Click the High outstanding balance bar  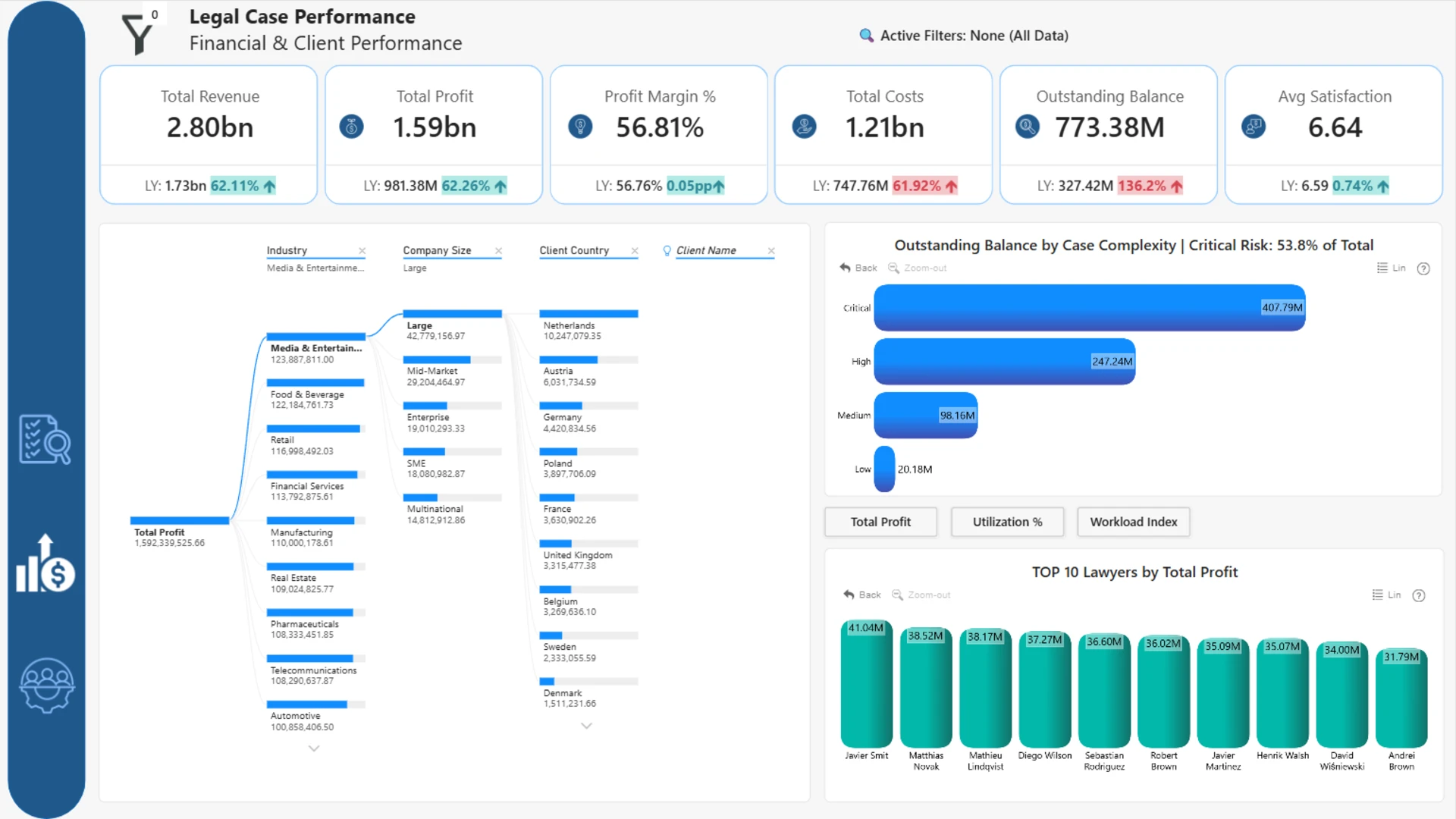(x=1005, y=362)
